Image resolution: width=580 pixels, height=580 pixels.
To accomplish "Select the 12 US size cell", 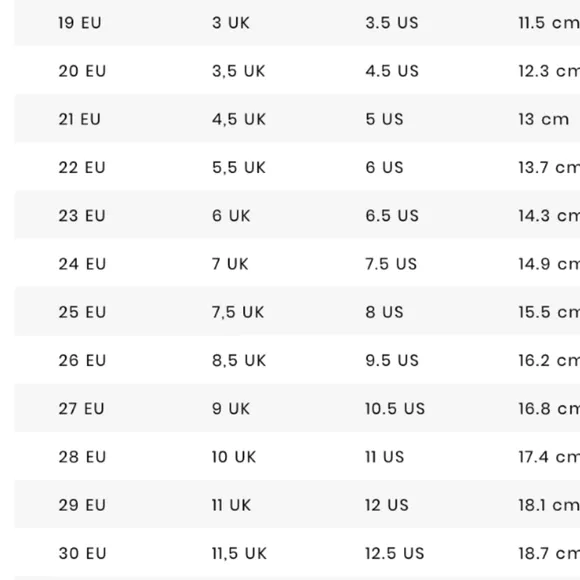I will pyautogui.click(x=387, y=505).
